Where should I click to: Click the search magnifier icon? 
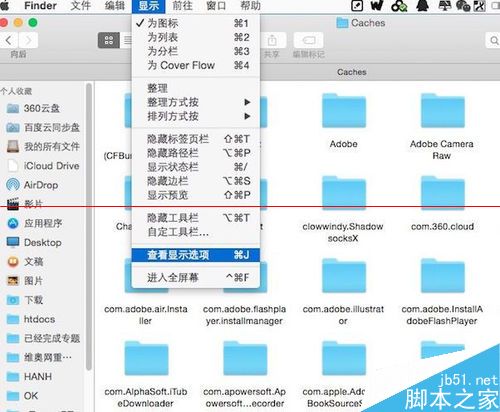(494, 41)
